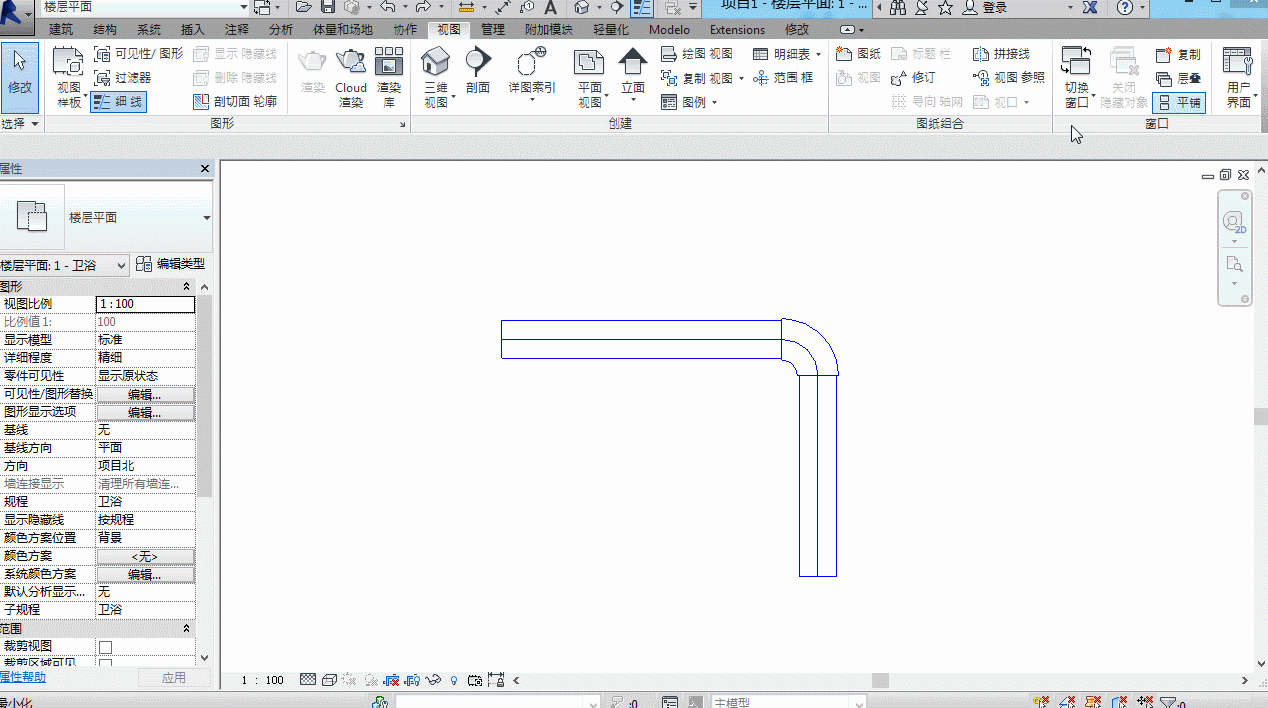Click 编辑 button for 可见性/图形替换

(145, 394)
